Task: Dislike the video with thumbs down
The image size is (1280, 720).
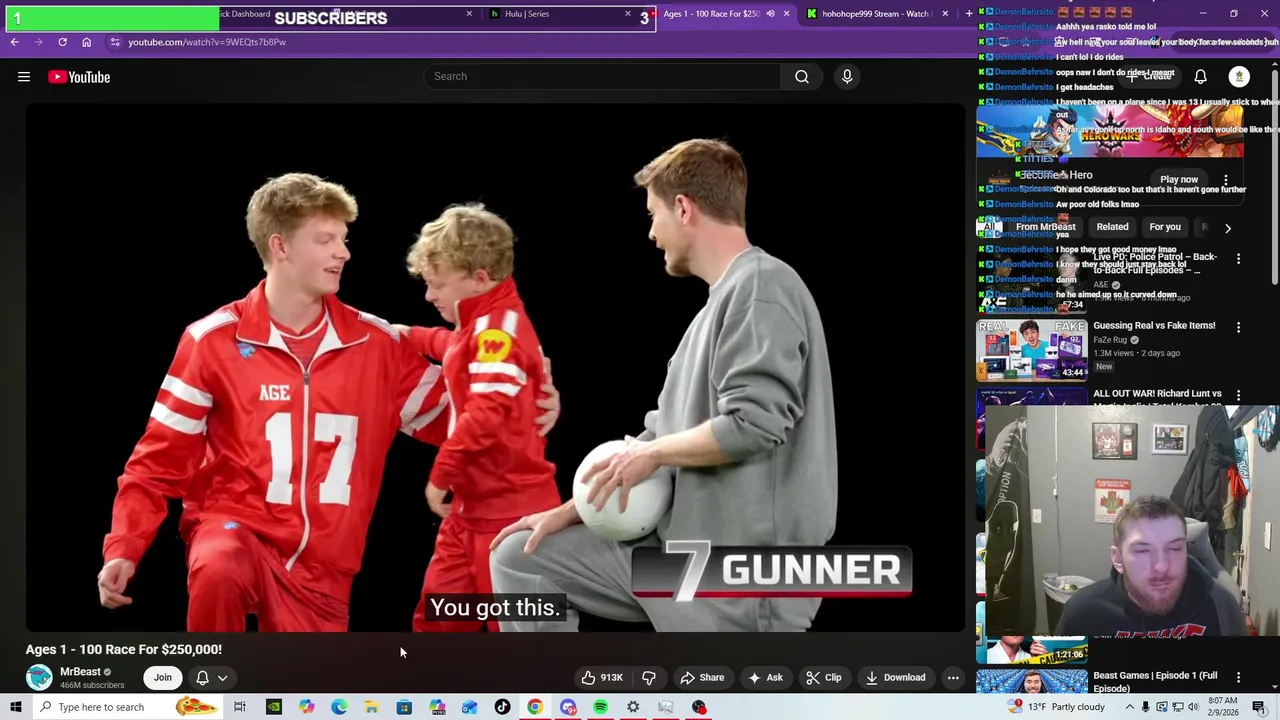Action: 649,678
